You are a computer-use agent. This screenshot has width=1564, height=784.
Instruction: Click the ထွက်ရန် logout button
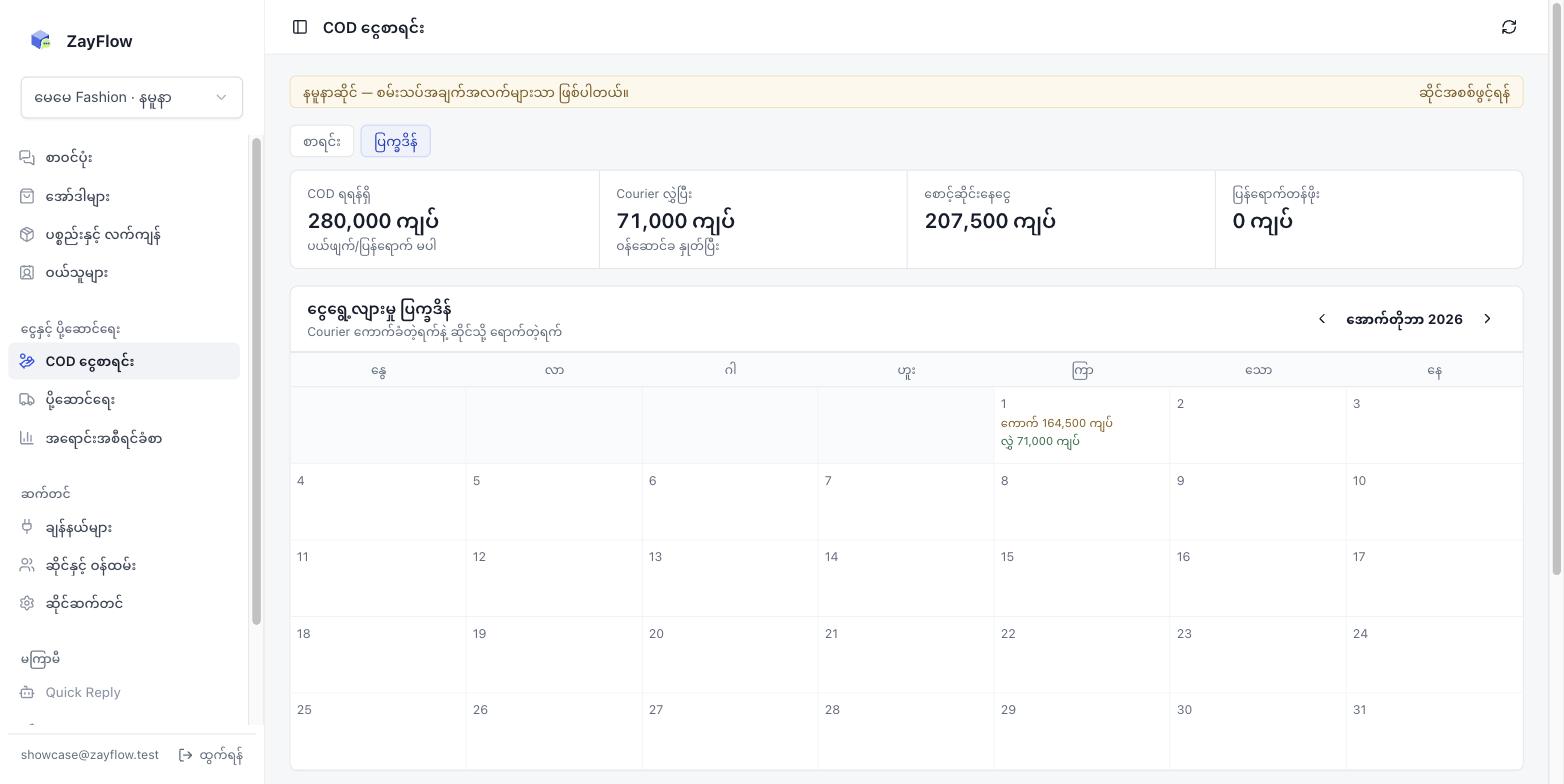pos(211,755)
